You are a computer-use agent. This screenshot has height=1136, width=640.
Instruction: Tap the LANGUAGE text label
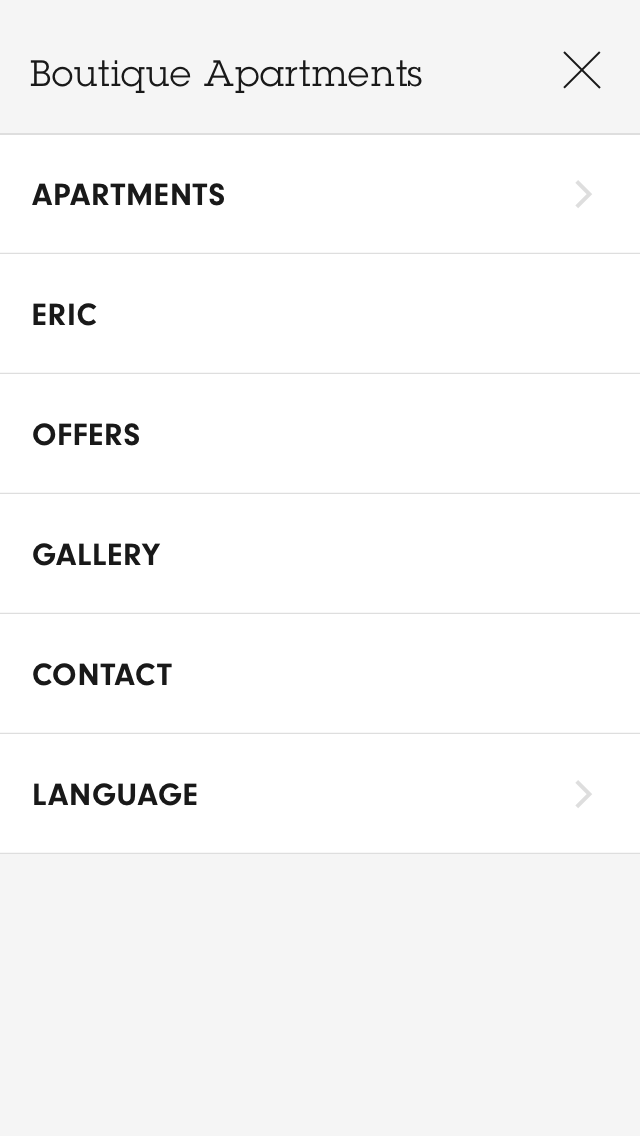tap(115, 795)
